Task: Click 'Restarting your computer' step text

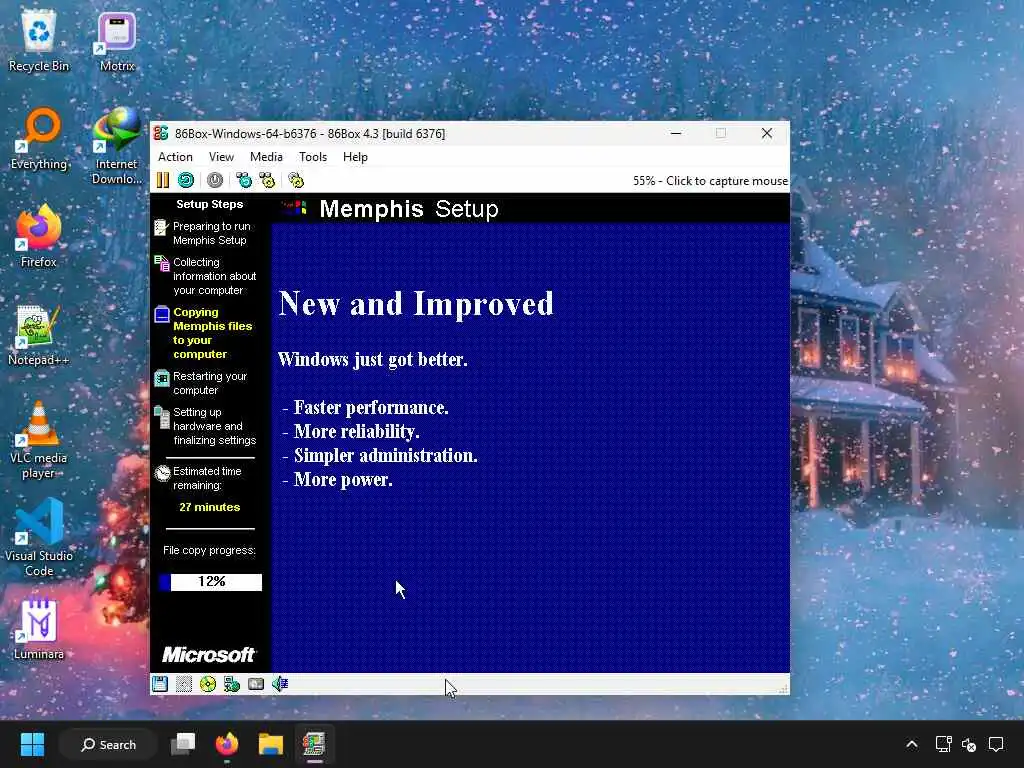Action: pos(210,383)
